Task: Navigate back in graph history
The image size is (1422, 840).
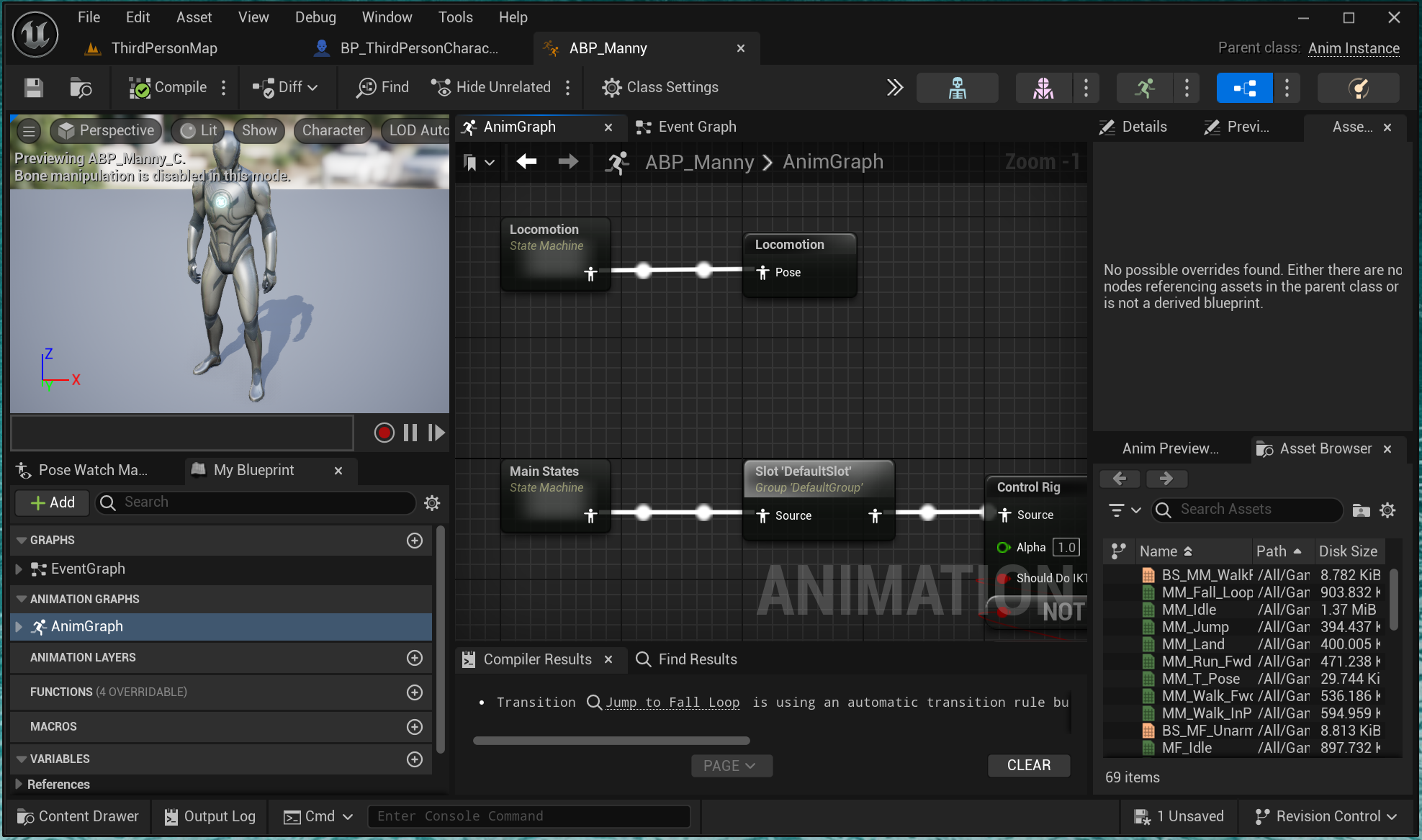Action: coord(527,162)
